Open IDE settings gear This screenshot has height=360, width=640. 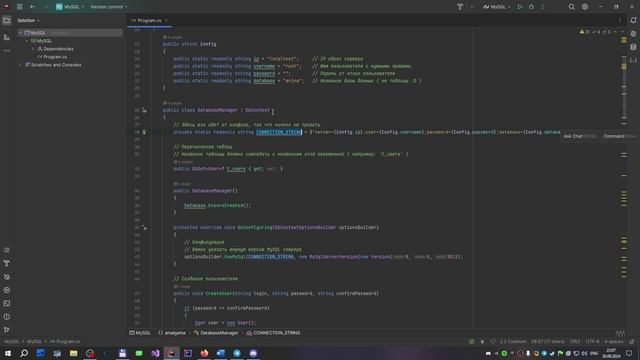point(585,7)
